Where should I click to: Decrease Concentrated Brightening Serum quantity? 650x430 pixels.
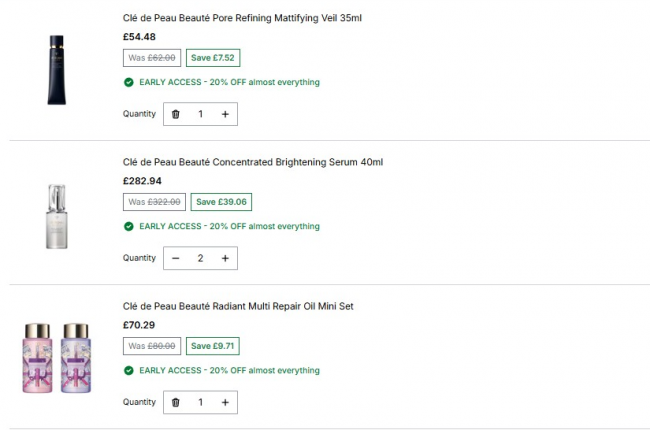click(176, 258)
